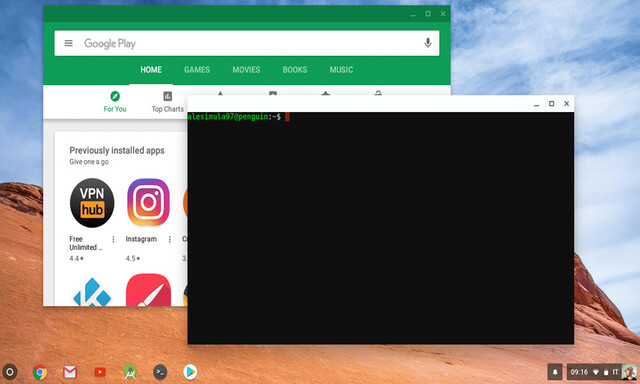Open the Kodi app icon
Viewport: 640px width, 384px height.
click(x=92, y=292)
